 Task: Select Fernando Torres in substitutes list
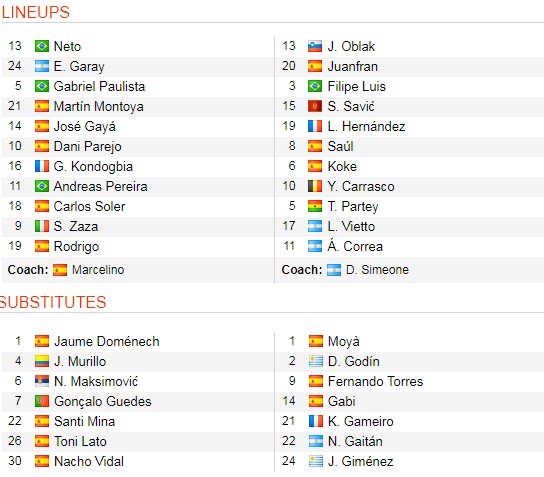[x=375, y=381]
